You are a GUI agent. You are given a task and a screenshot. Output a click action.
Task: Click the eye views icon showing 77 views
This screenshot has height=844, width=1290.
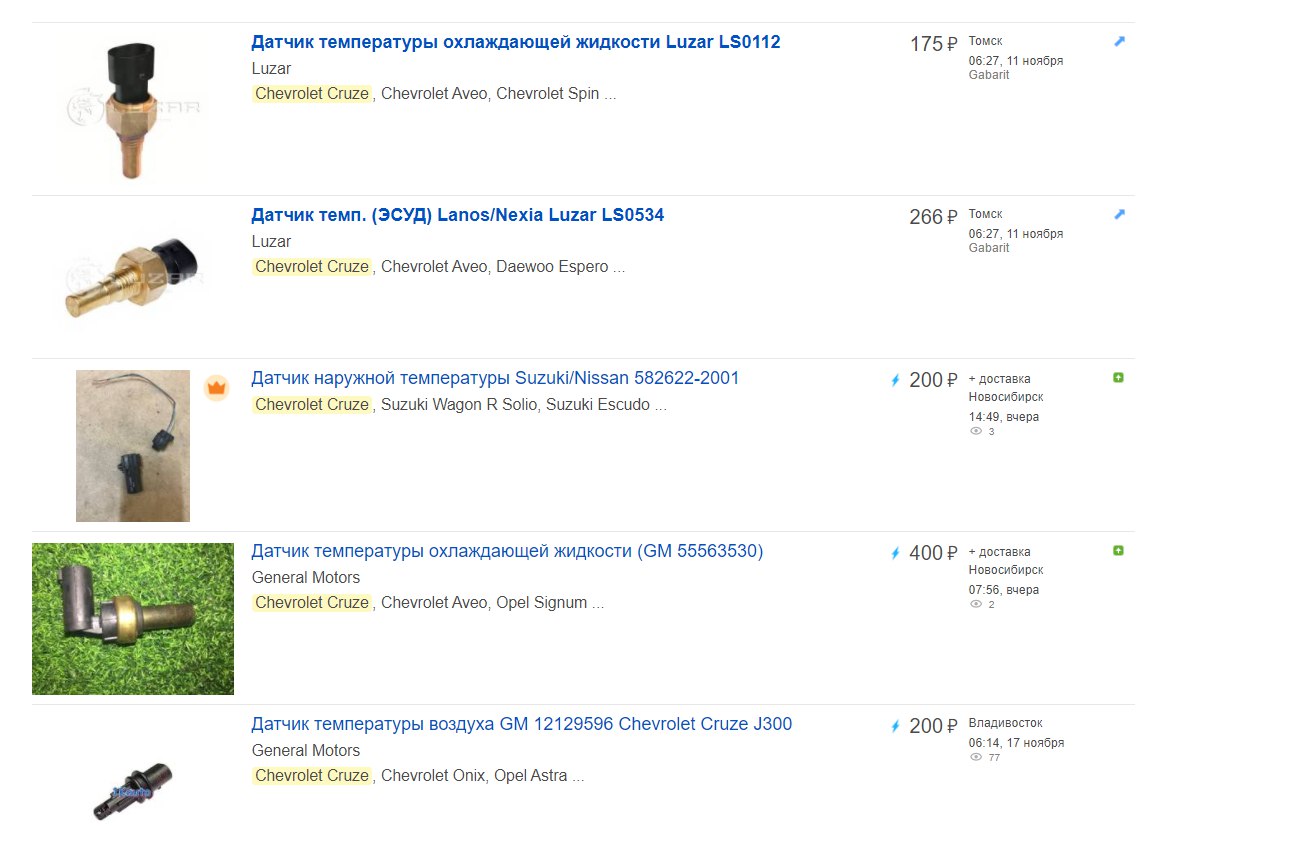click(x=976, y=758)
